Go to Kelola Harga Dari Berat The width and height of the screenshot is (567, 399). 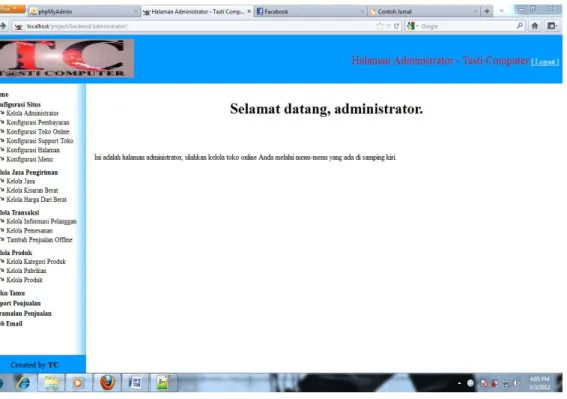[37, 199]
